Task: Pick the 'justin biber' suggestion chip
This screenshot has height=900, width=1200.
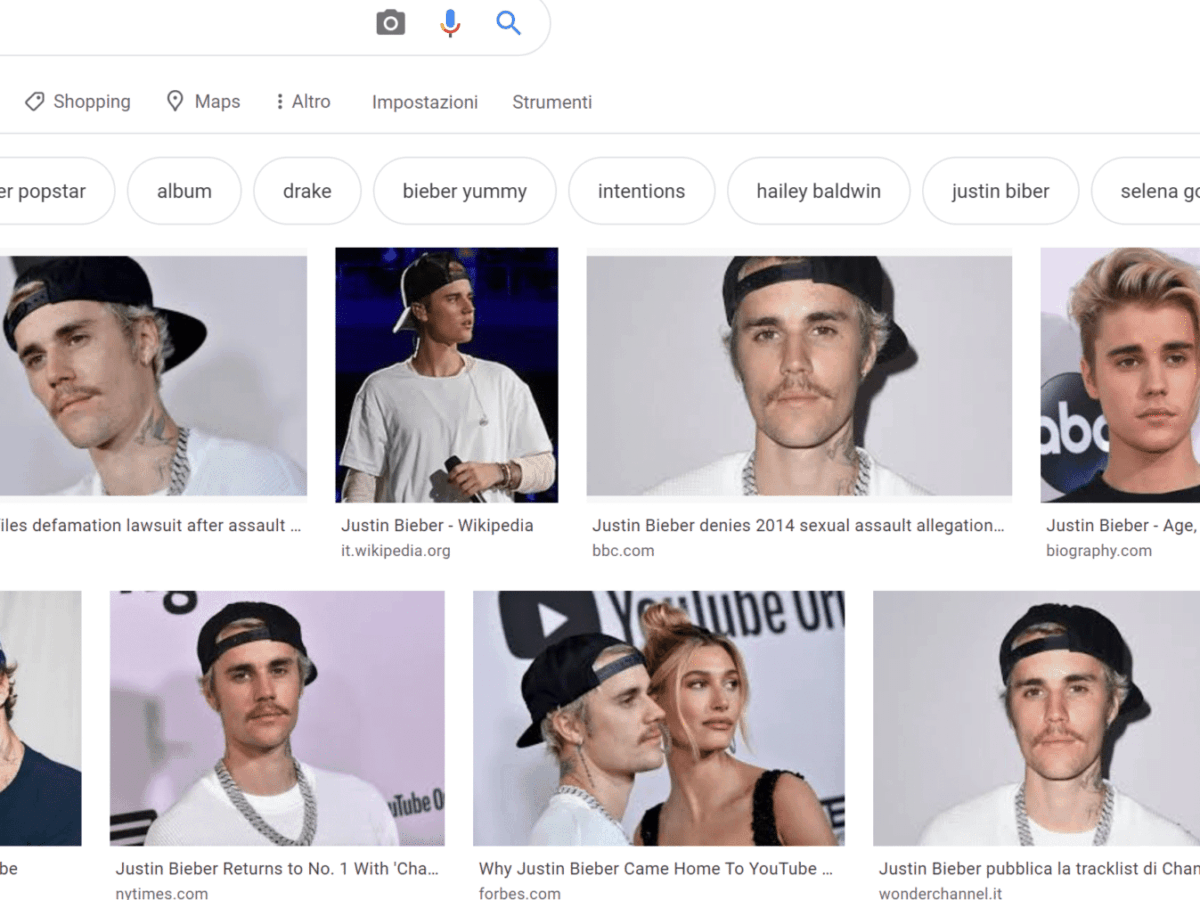Action: (1000, 191)
